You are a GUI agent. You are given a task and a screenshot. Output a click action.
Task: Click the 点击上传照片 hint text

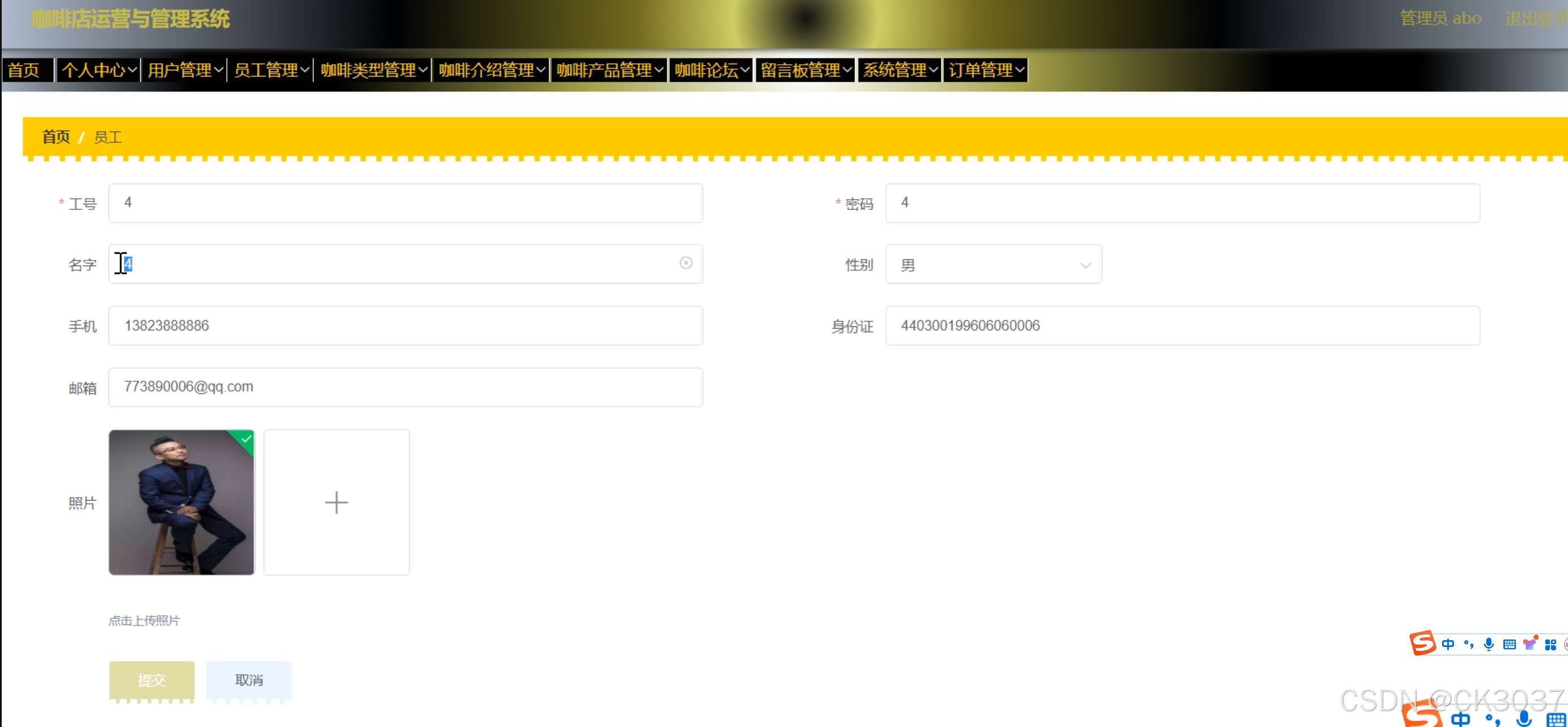[x=144, y=620]
